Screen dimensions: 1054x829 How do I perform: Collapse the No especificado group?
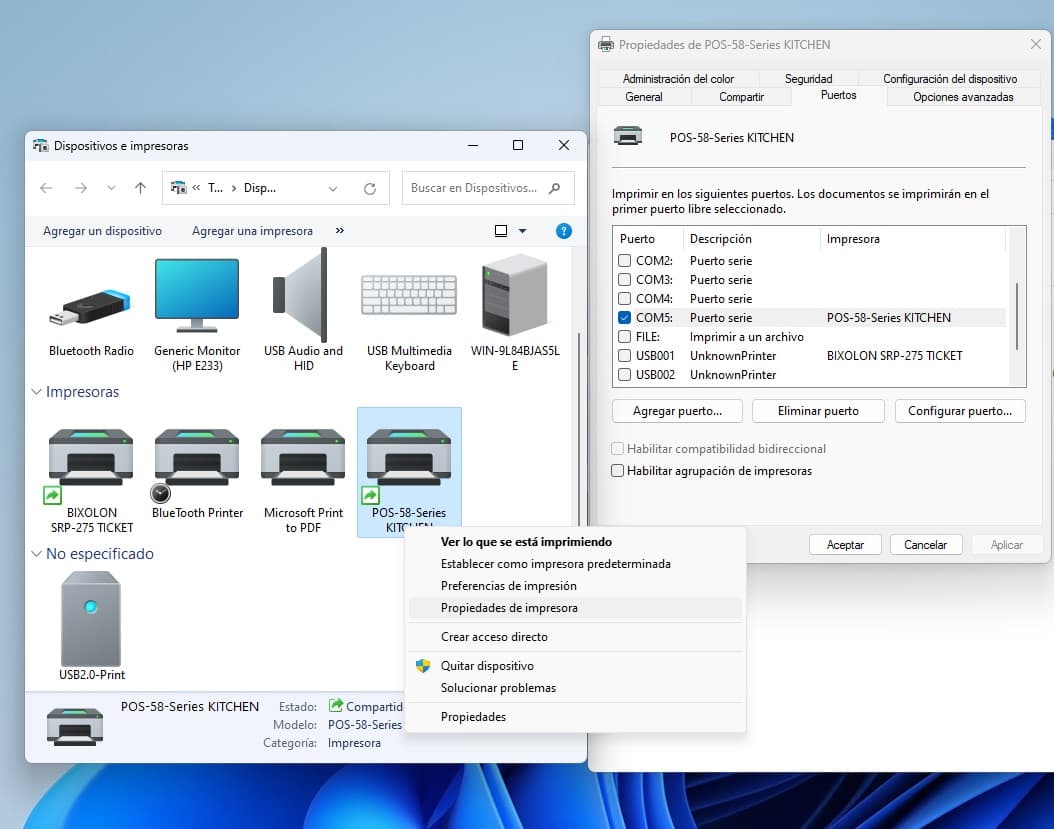pos(36,554)
